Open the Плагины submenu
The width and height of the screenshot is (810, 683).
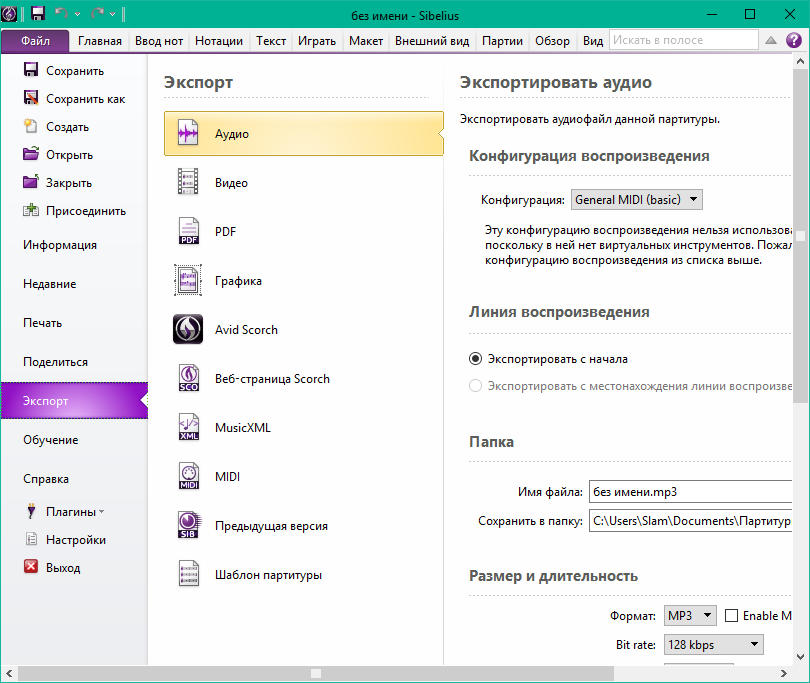coord(65,511)
